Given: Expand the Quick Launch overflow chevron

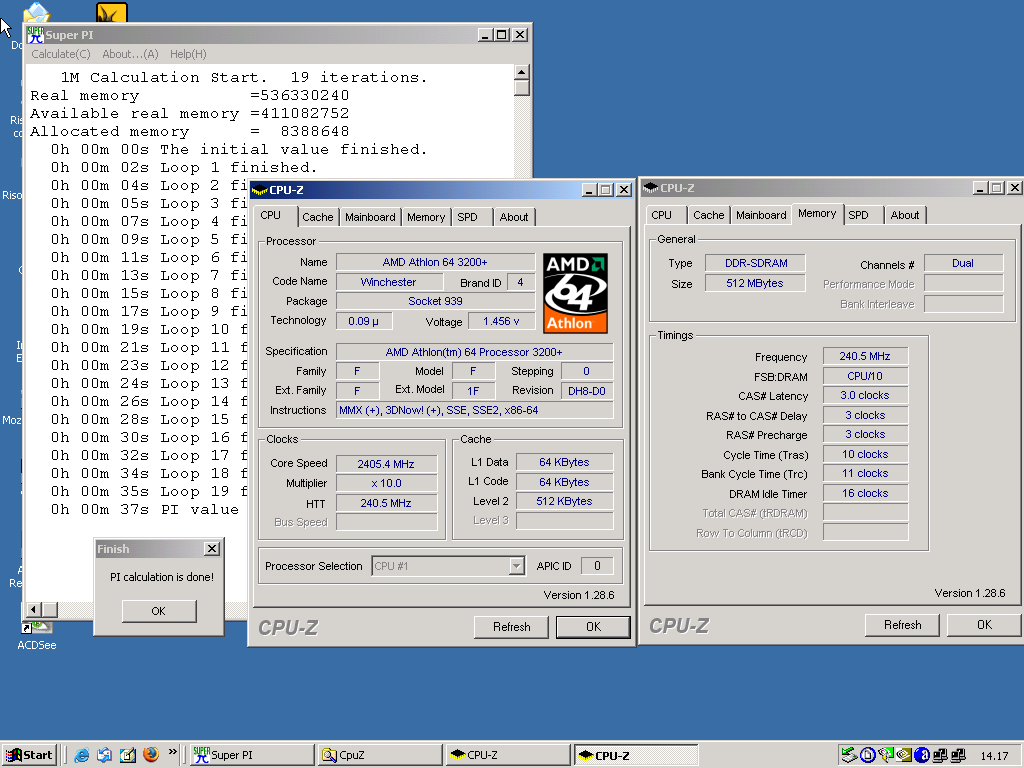Looking at the screenshot, I should 172,752.
